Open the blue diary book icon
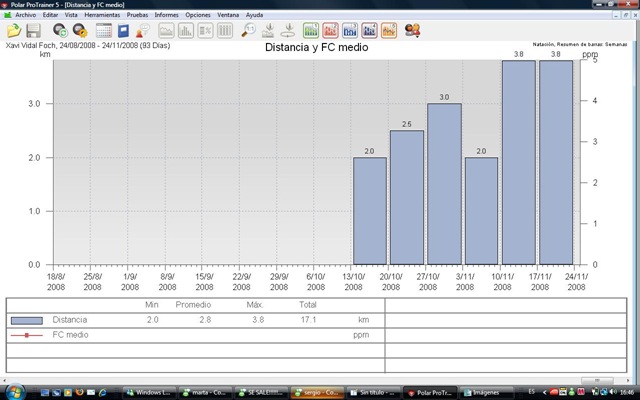This screenshot has height=400, width=640. click(x=123, y=31)
